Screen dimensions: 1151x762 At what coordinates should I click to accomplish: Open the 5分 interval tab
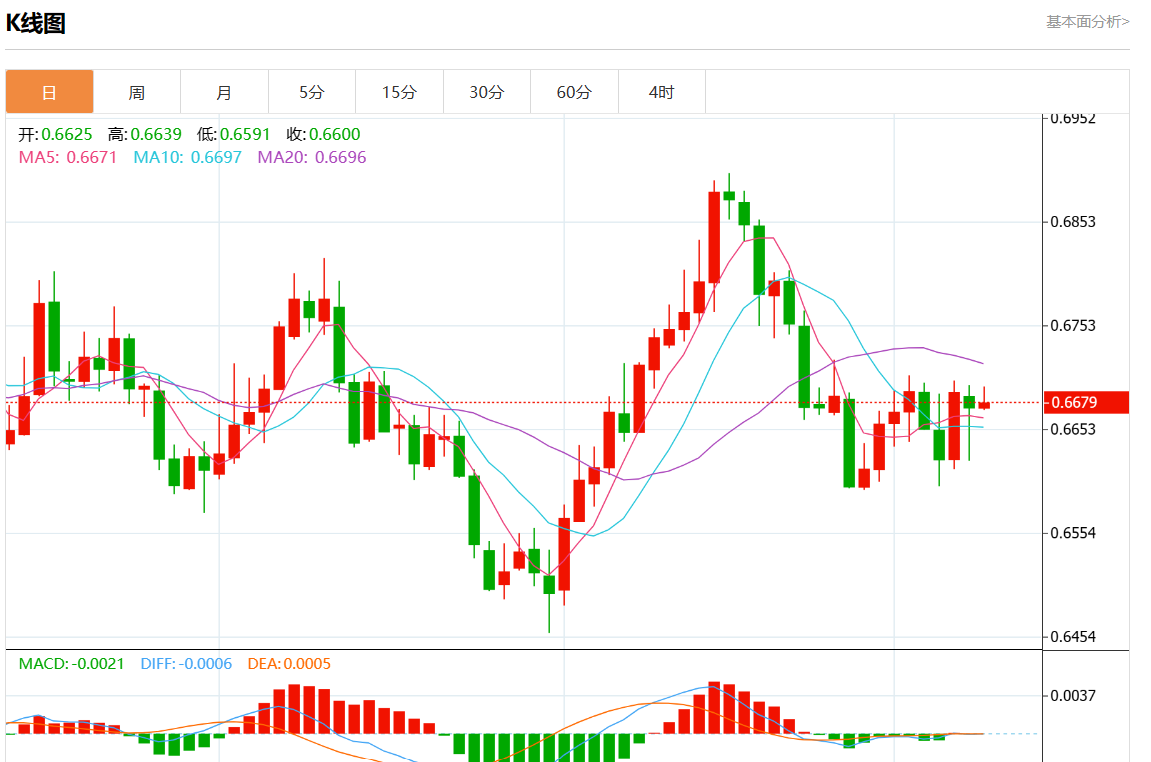click(311, 92)
